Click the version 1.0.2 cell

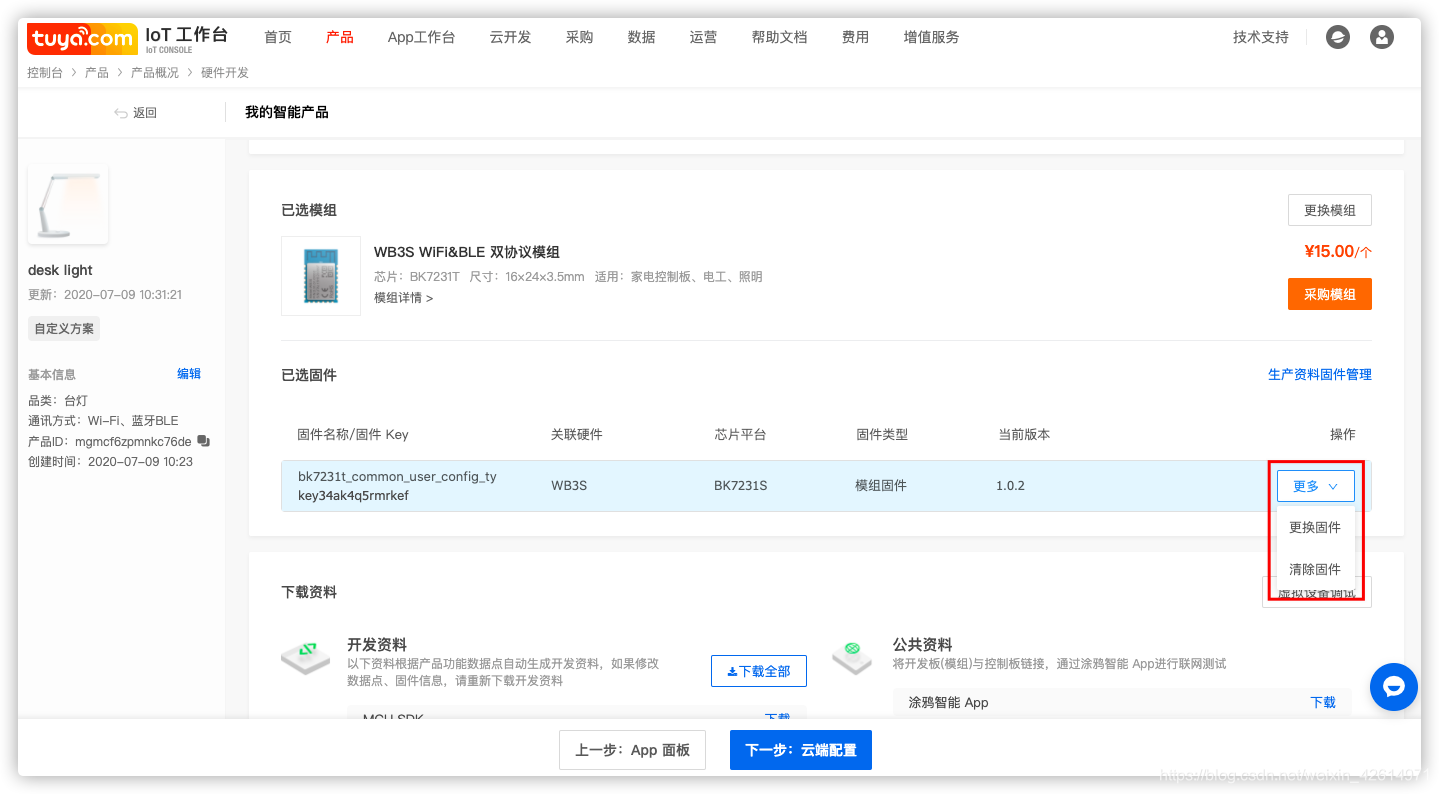pyautogui.click(x=1010, y=485)
